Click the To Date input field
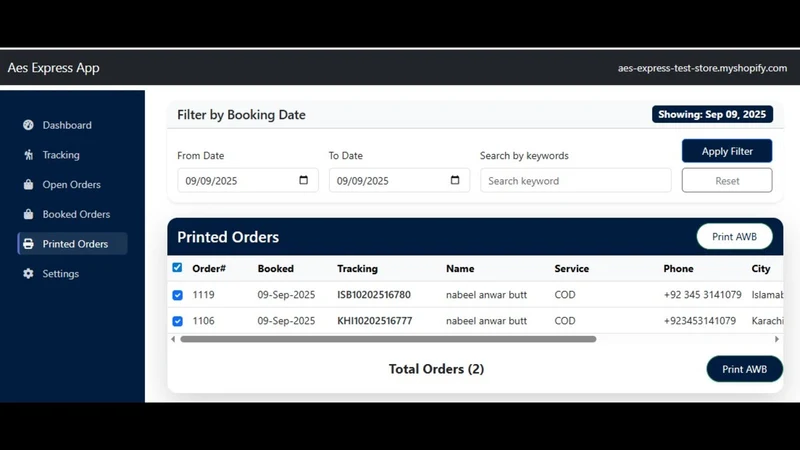The width and height of the screenshot is (800, 450). pyautogui.click(x=399, y=181)
